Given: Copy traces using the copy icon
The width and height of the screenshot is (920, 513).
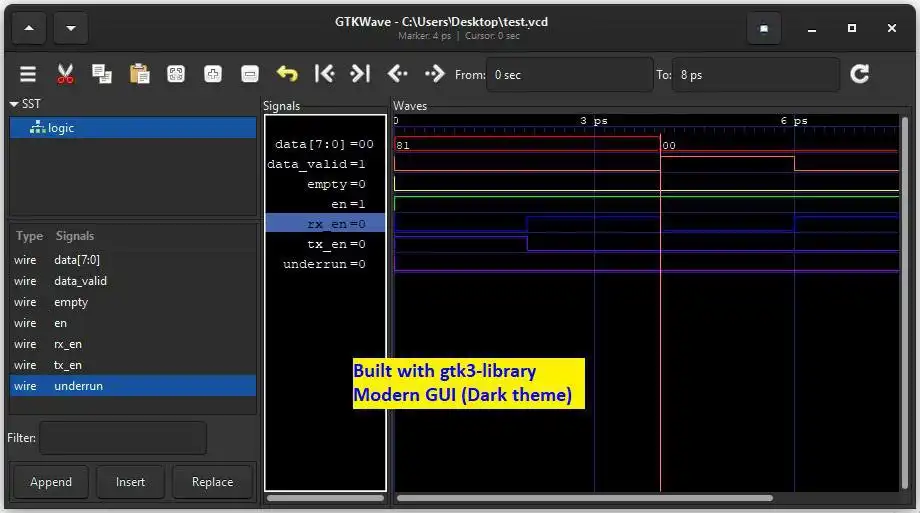Looking at the screenshot, I should pos(102,75).
